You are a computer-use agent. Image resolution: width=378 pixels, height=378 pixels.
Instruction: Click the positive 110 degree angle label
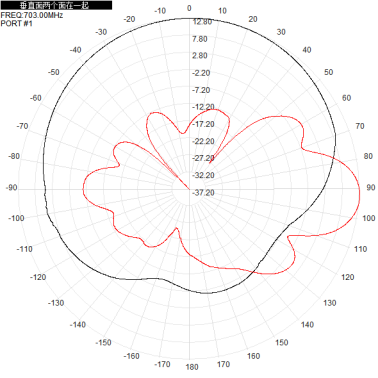(x=360, y=249)
